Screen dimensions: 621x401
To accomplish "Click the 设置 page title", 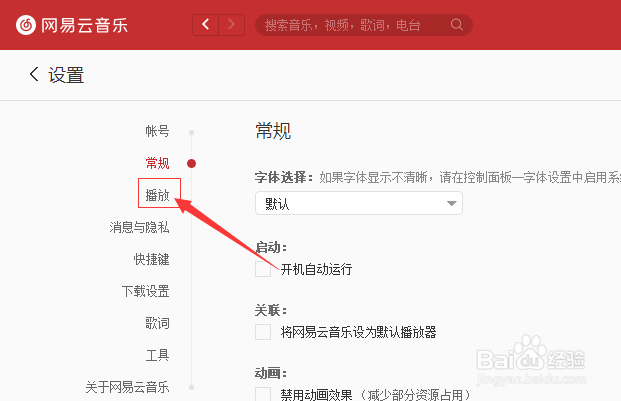I will pos(66,75).
